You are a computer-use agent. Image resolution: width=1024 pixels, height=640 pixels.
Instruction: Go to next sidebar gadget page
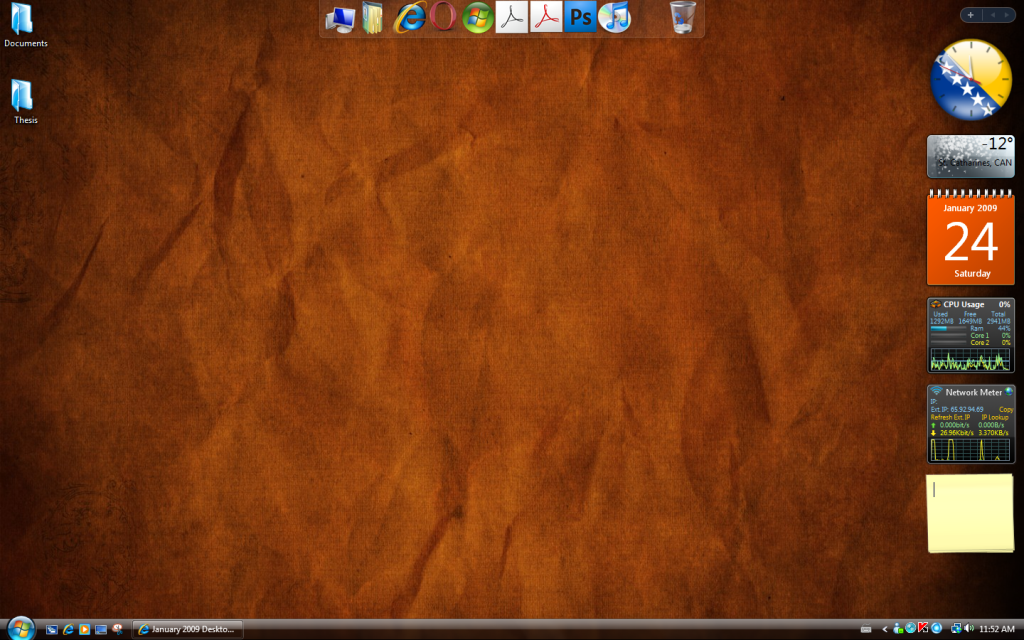click(1006, 15)
